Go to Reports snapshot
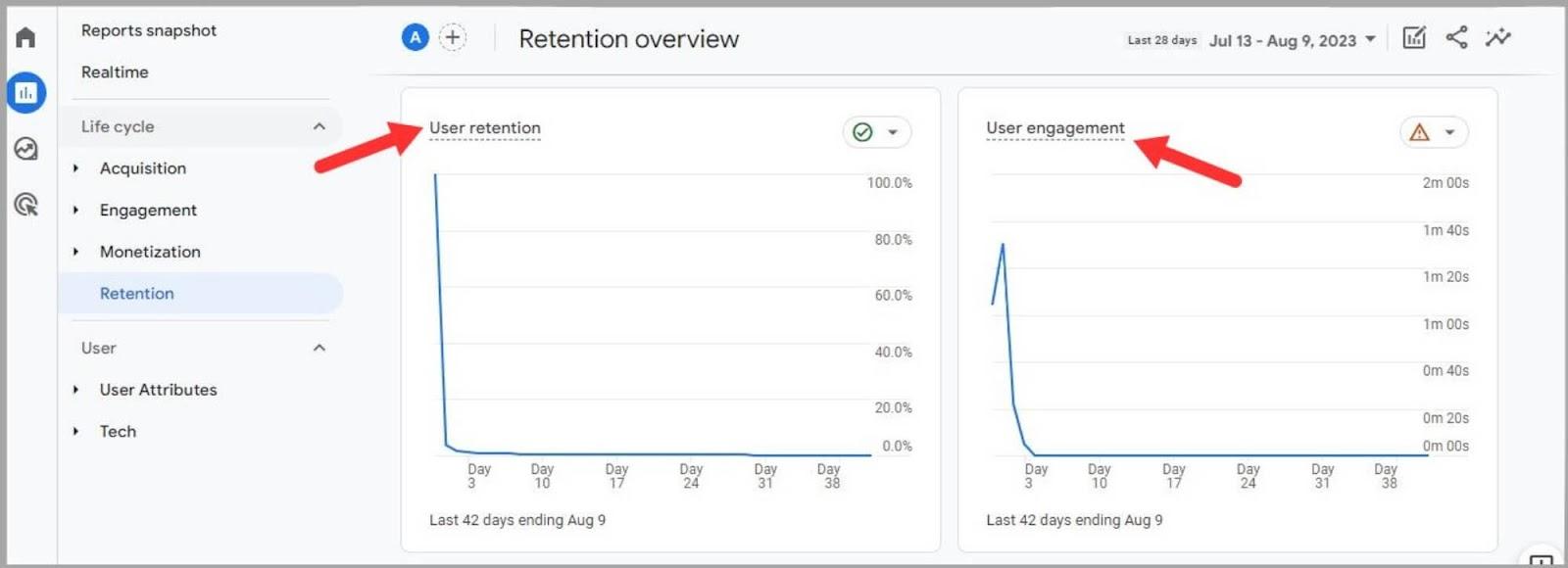1568x568 pixels. coord(149,30)
